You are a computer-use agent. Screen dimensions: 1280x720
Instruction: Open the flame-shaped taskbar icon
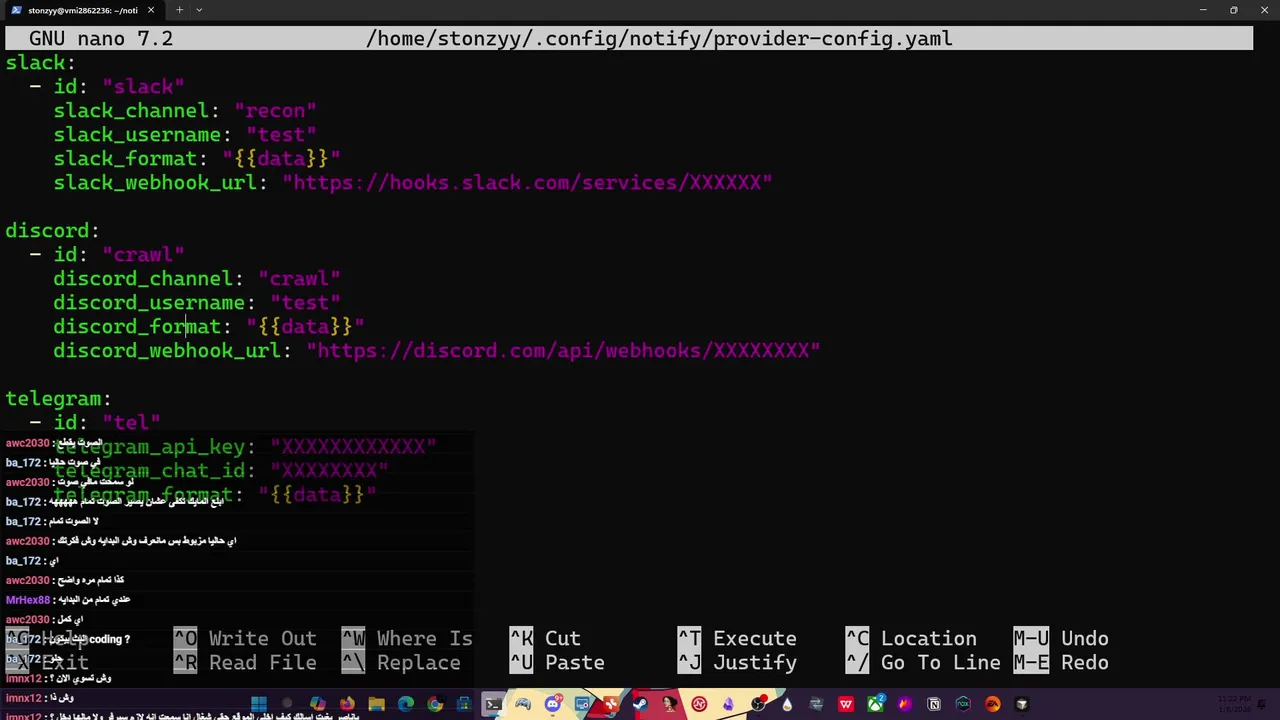[904, 704]
